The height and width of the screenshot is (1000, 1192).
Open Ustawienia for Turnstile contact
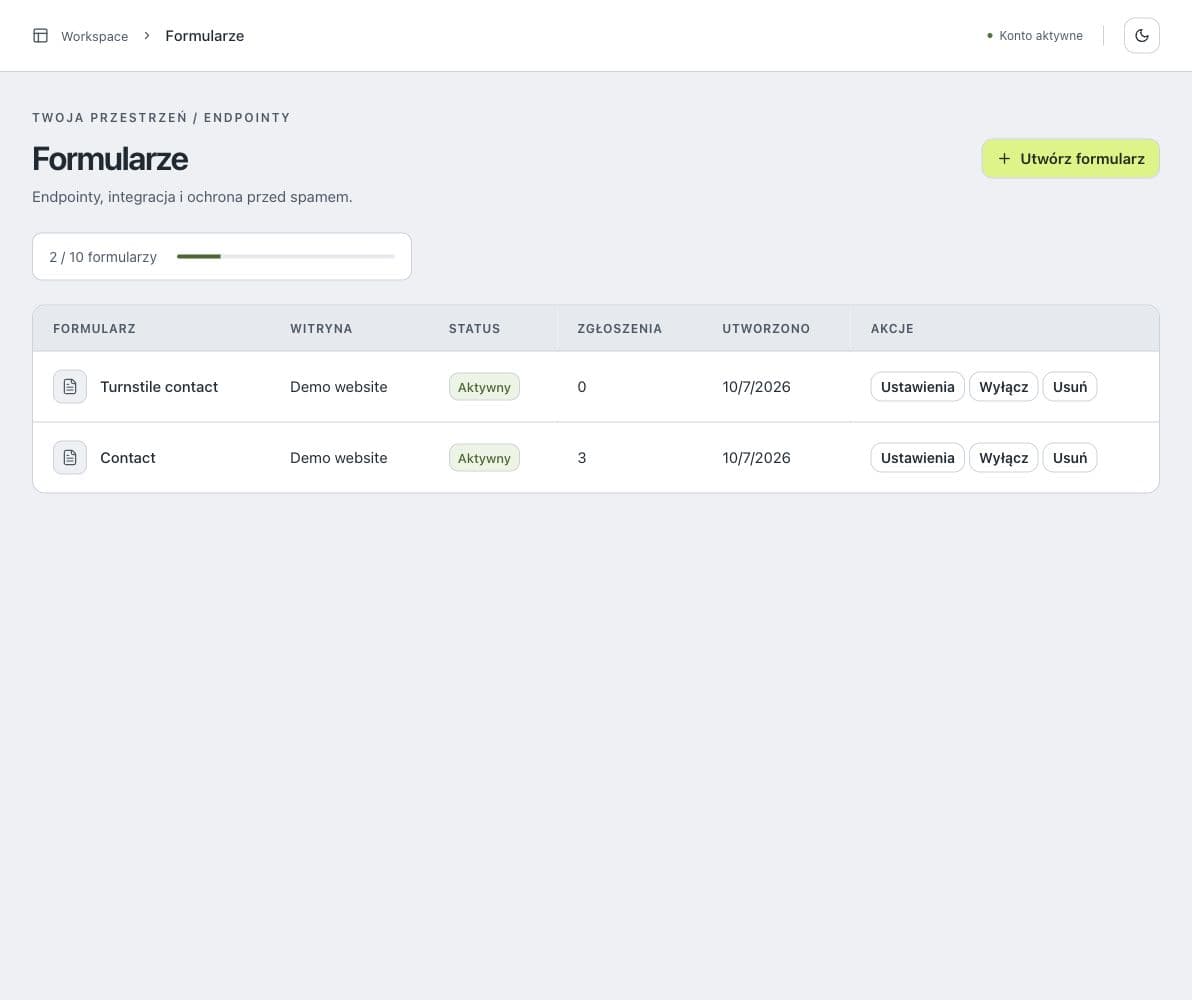(918, 387)
